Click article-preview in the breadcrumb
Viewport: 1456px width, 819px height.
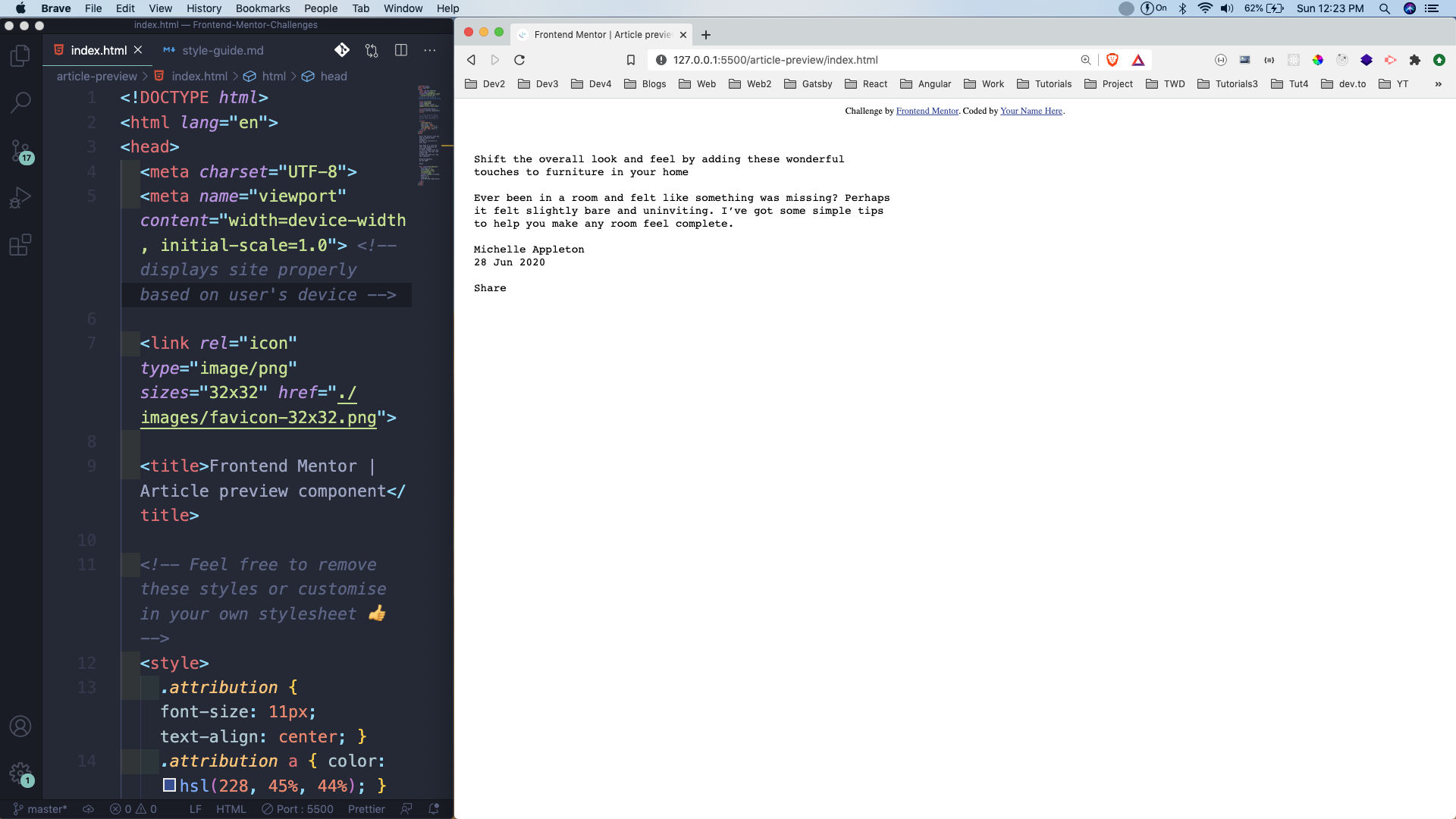(x=96, y=76)
